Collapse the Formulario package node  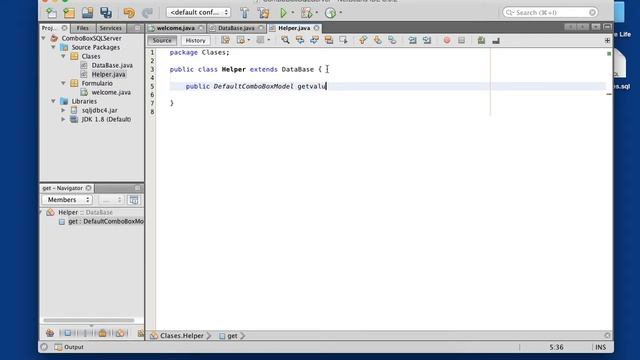[x=63, y=83]
